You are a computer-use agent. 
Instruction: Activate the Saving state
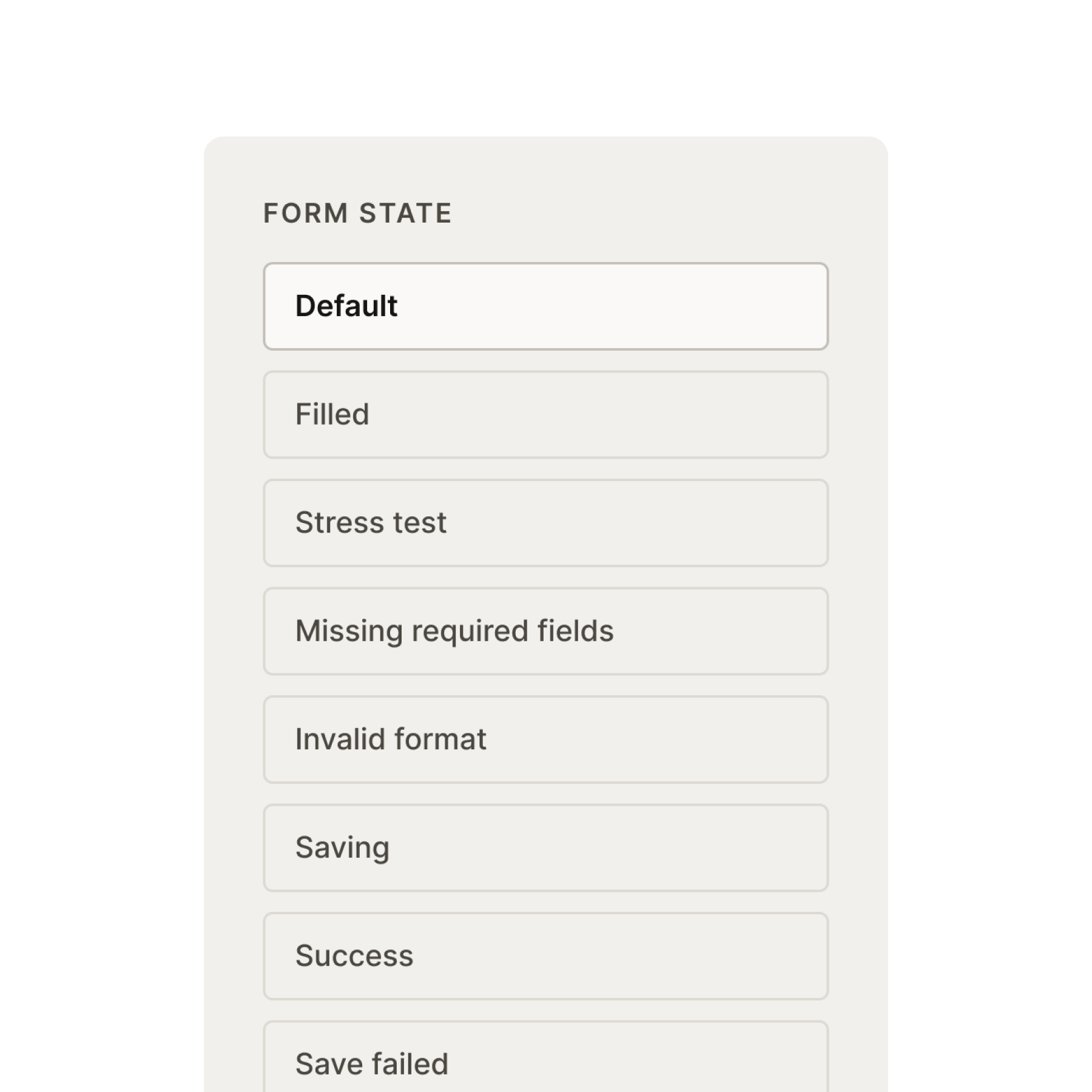[545, 848]
